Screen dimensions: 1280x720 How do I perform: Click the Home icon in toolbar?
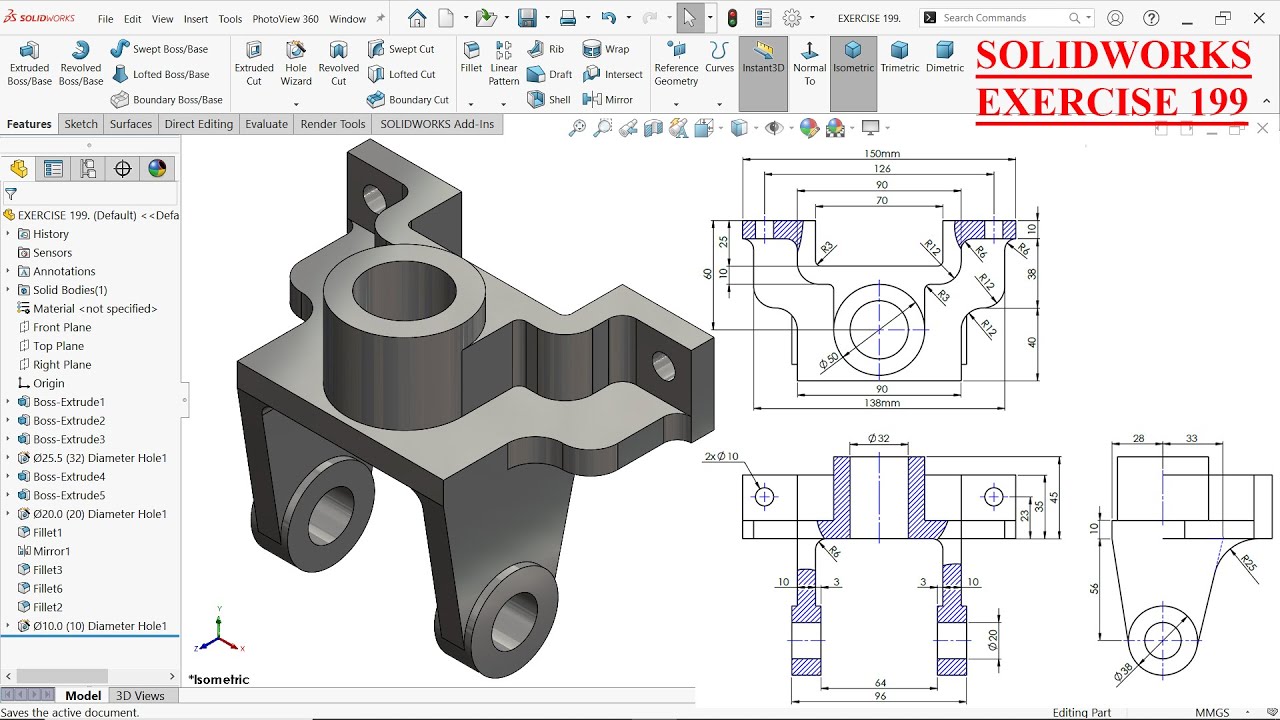pos(417,18)
